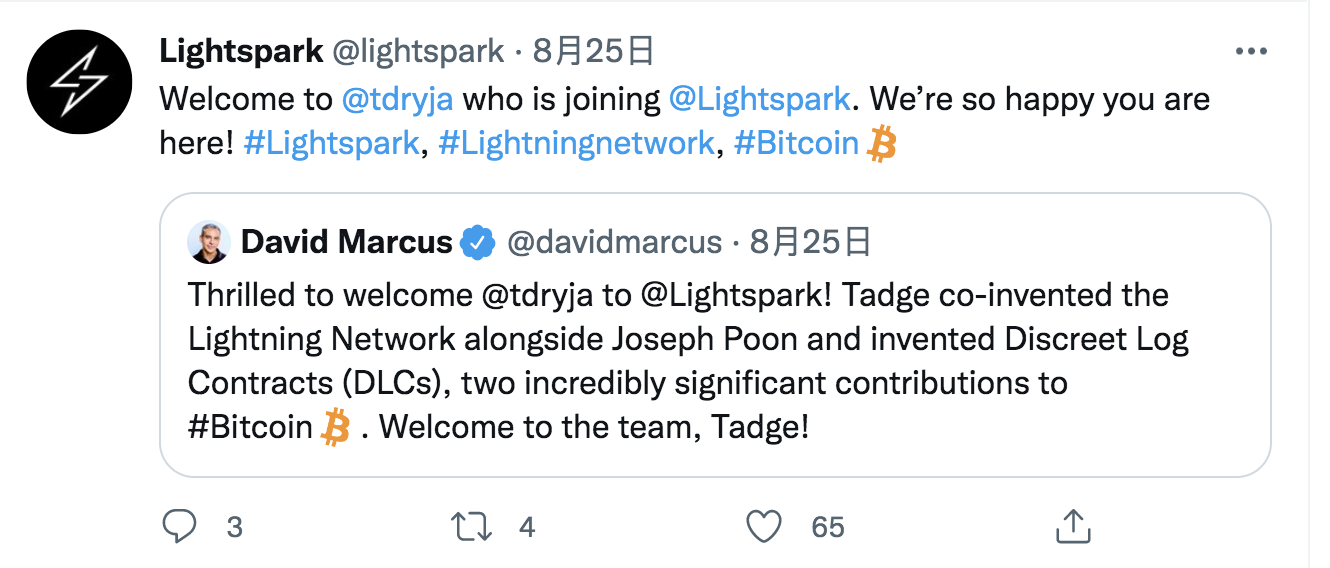Open the #Bitcoin hashtag in main tweet

click(x=796, y=143)
